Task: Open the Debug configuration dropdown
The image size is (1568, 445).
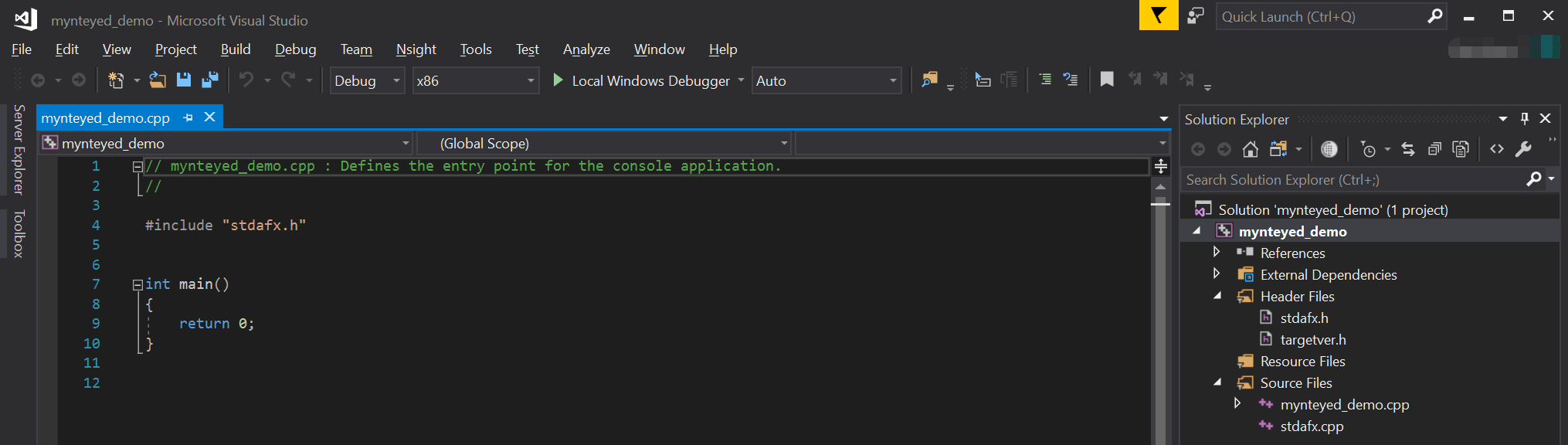Action: pos(367,80)
